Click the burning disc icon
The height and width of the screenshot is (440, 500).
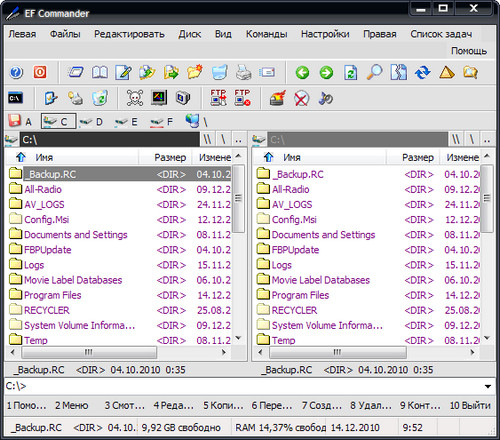click(x=277, y=98)
